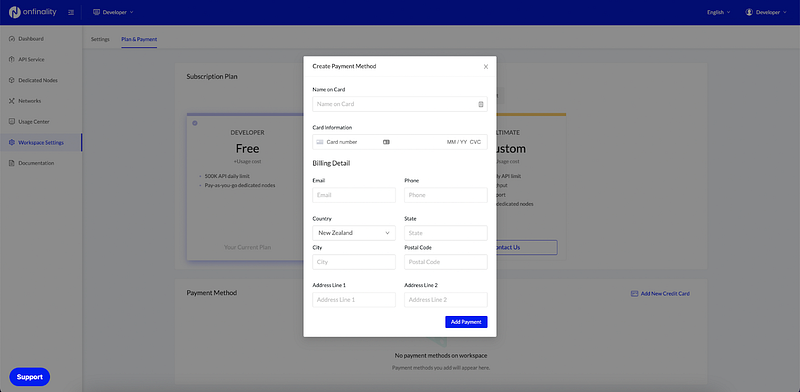
Task: Open Dashboard from the sidebar icon
Action: click(x=12, y=39)
